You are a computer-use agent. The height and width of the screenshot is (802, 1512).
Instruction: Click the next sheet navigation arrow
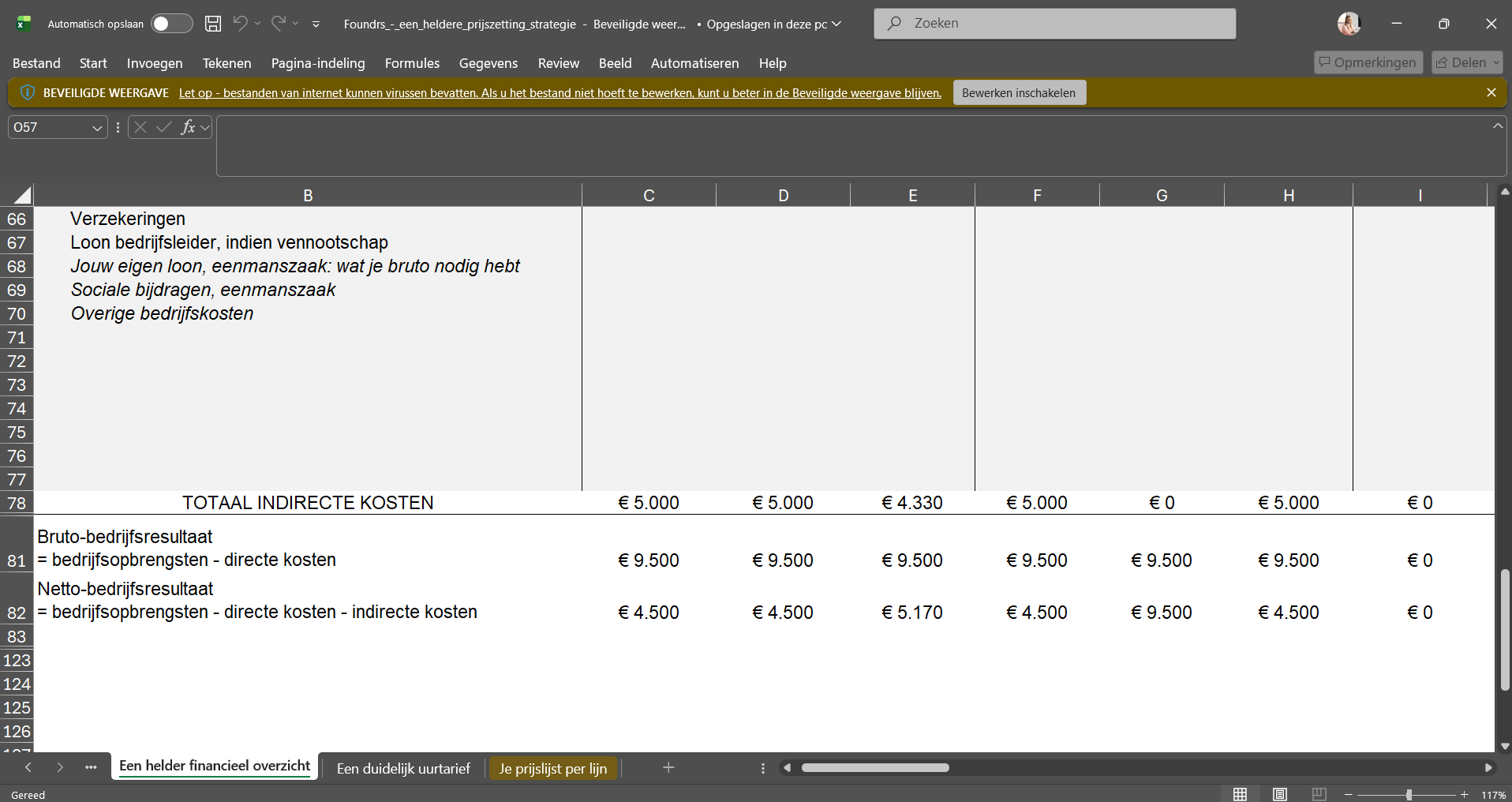pyautogui.click(x=60, y=767)
